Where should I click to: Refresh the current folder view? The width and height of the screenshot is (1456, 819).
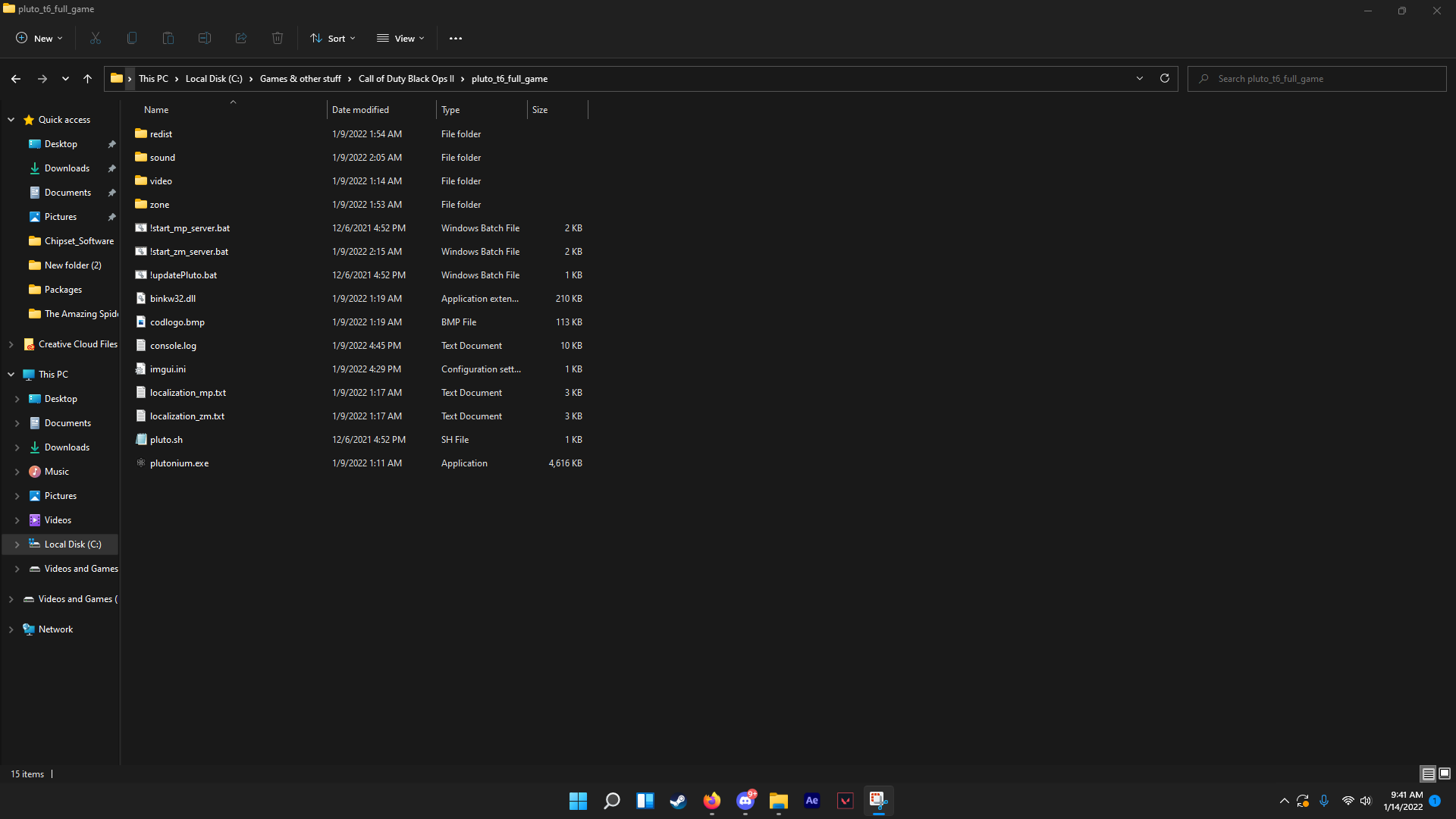coord(1165,79)
